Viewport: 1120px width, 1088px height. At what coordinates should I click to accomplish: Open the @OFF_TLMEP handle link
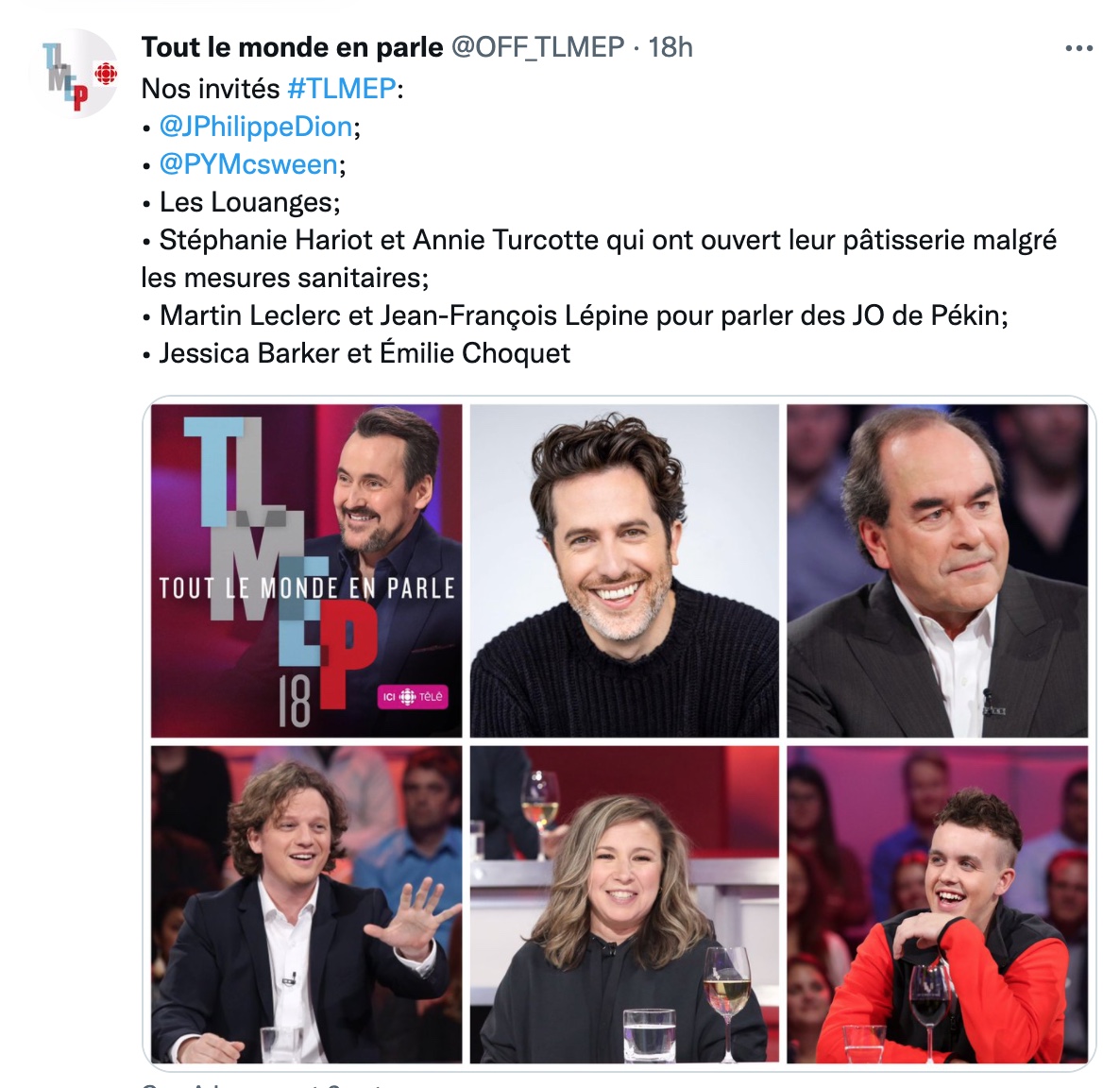point(538,47)
